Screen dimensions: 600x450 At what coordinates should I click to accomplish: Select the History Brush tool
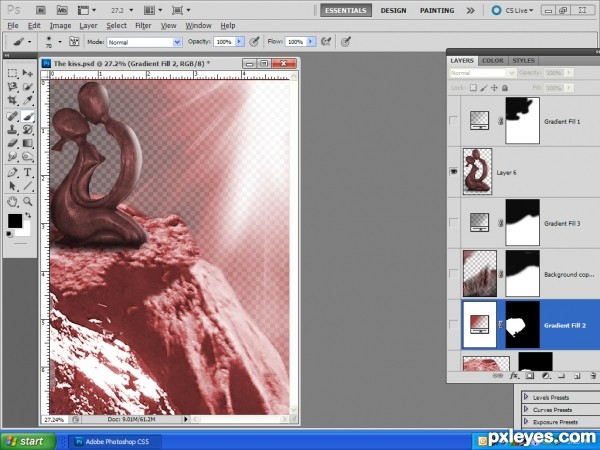click(28, 129)
